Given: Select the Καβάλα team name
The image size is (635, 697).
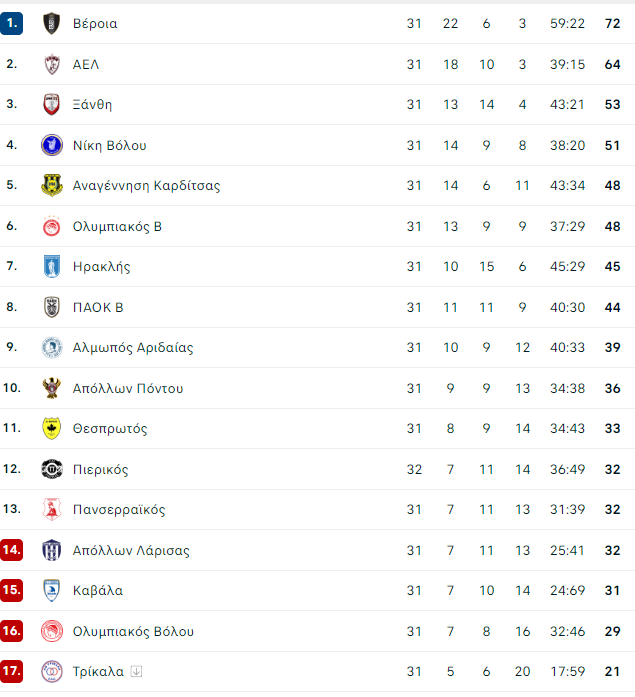Looking at the screenshot, I should pyautogui.click(x=98, y=591).
